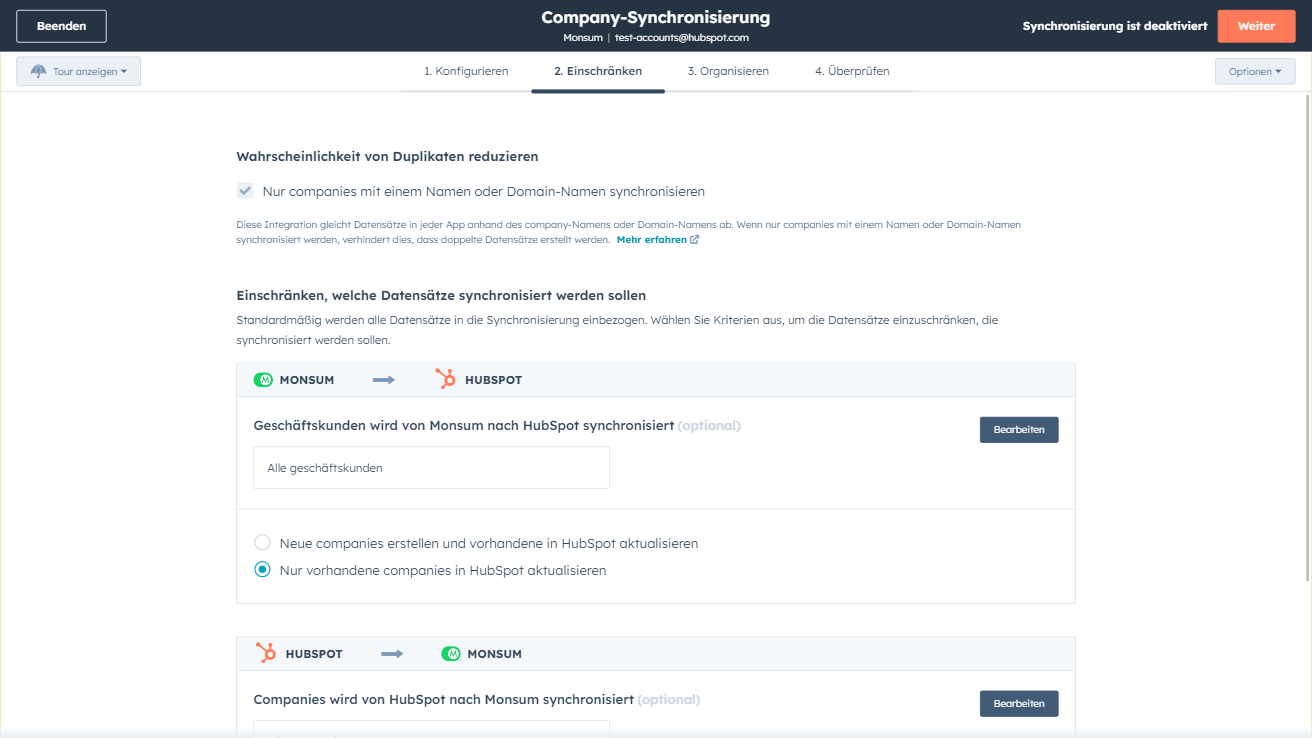
Task: Click the external link icon beside Mehr erfahren
Action: [695, 240]
